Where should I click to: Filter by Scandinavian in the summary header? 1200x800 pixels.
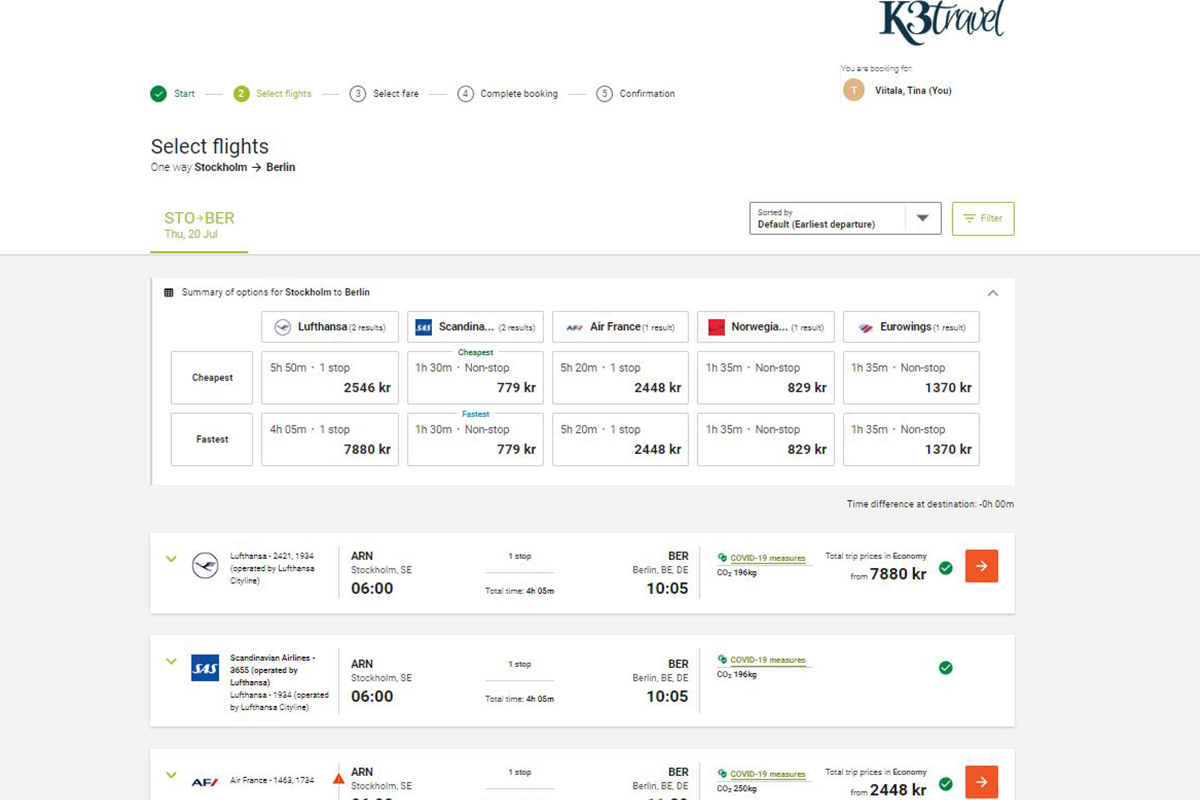tap(476, 327)
